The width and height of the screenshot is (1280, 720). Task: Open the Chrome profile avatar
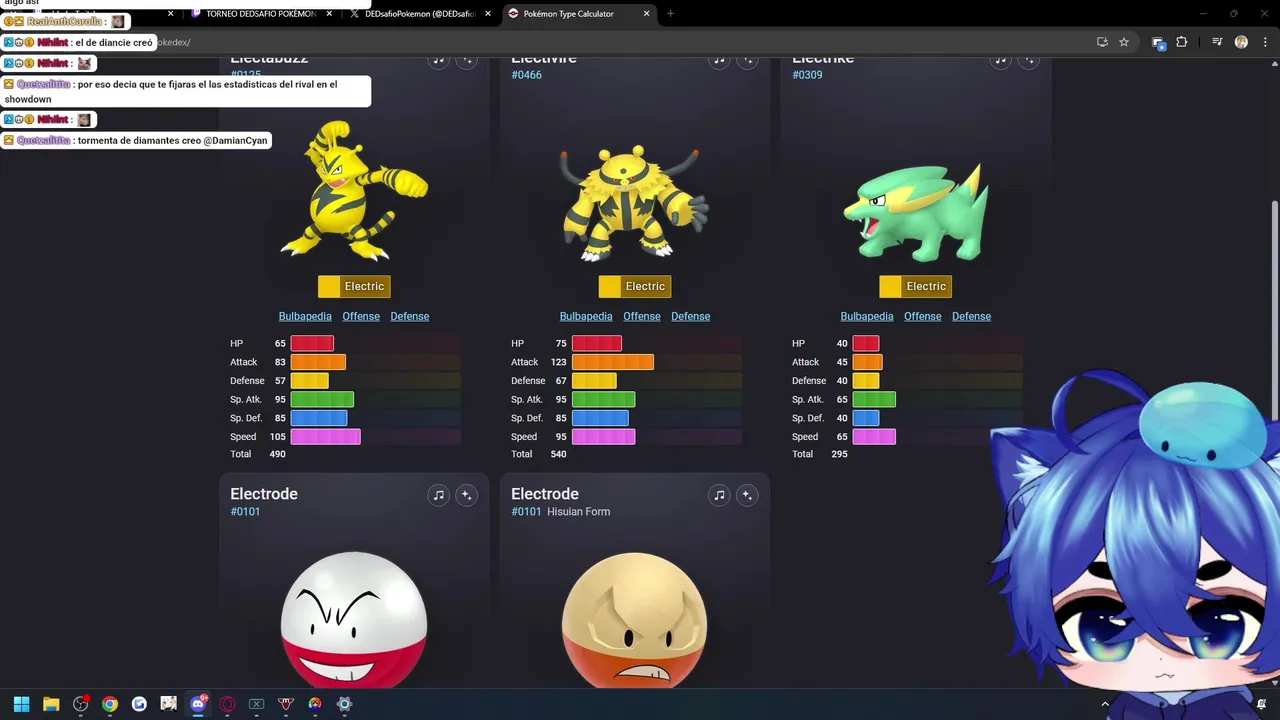(1241, 42)
